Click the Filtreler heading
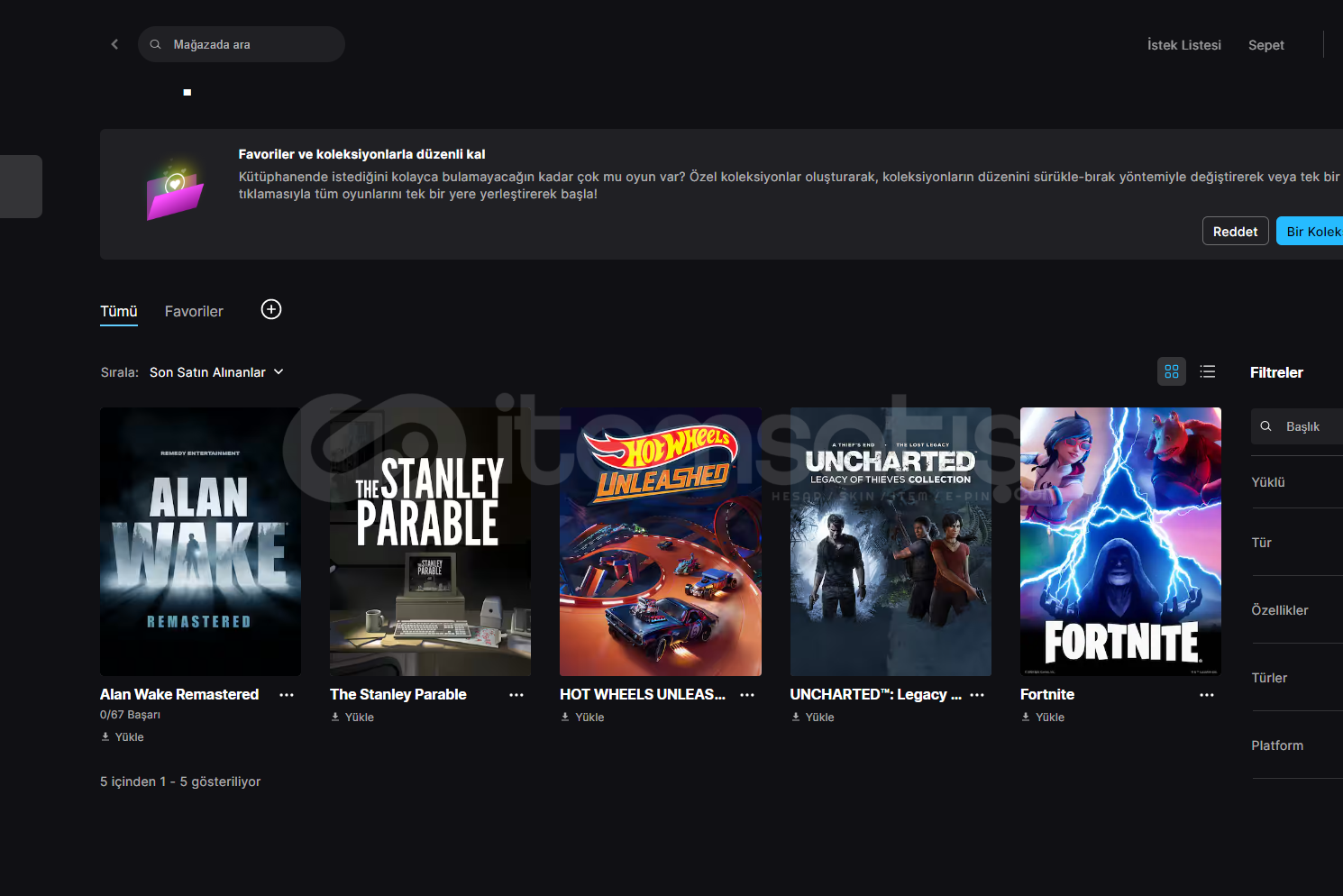The width and height of the screenshot is (1343, 896). tap(1276, 372)
